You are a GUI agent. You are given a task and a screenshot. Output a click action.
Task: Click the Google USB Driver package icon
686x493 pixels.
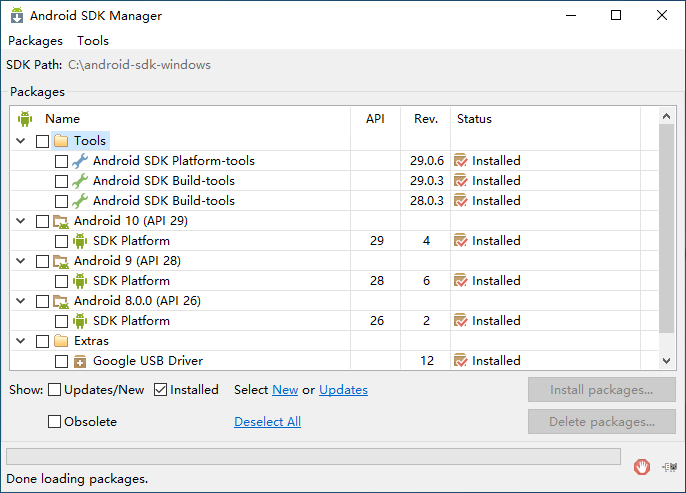(x=80, y=362)
